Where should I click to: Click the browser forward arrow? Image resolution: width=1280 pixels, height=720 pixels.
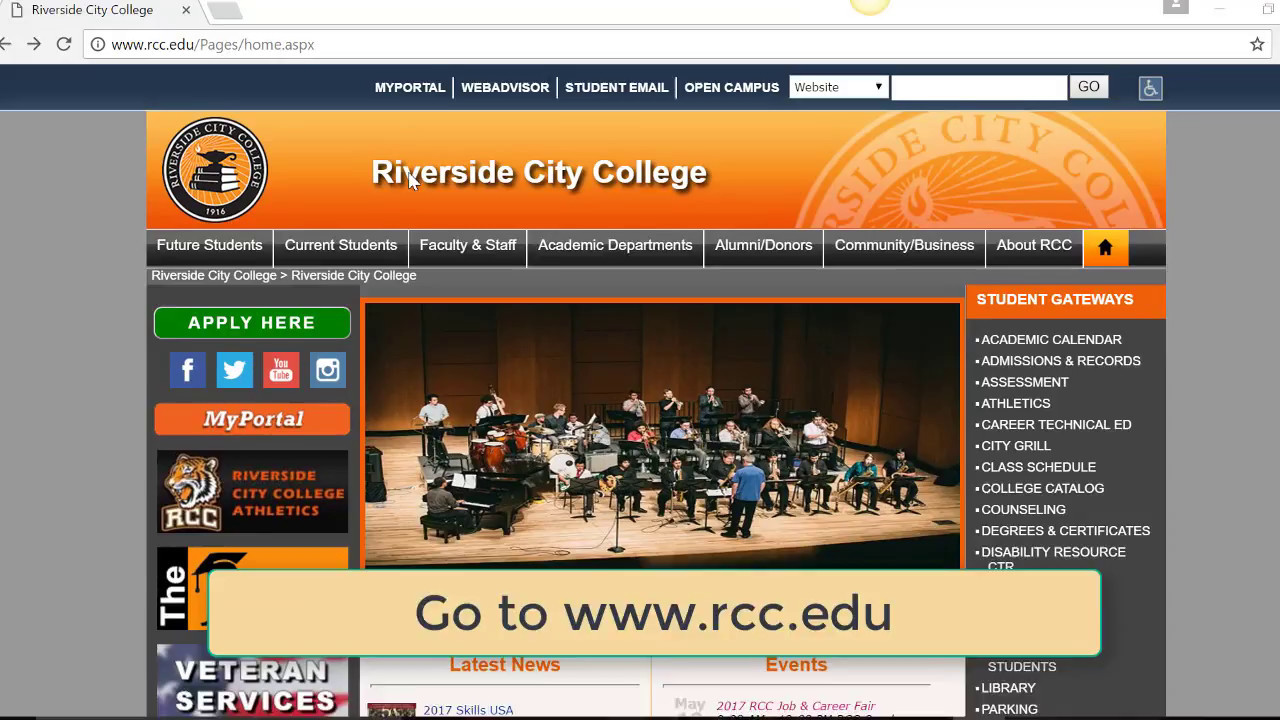click(x=34, y=44)
